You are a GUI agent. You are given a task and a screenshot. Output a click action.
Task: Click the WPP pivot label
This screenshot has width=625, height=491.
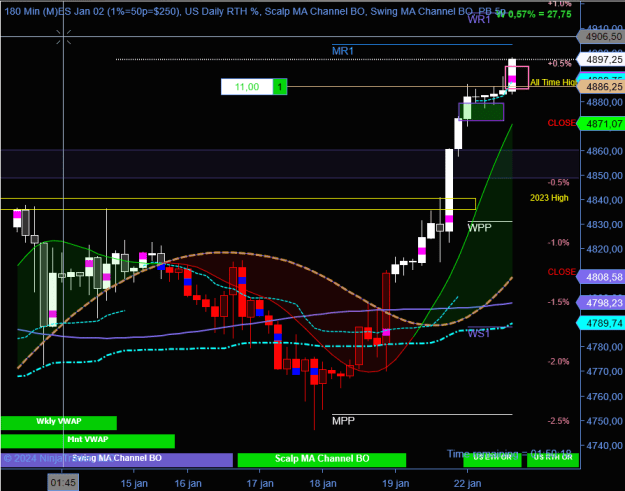coord(480,228)
